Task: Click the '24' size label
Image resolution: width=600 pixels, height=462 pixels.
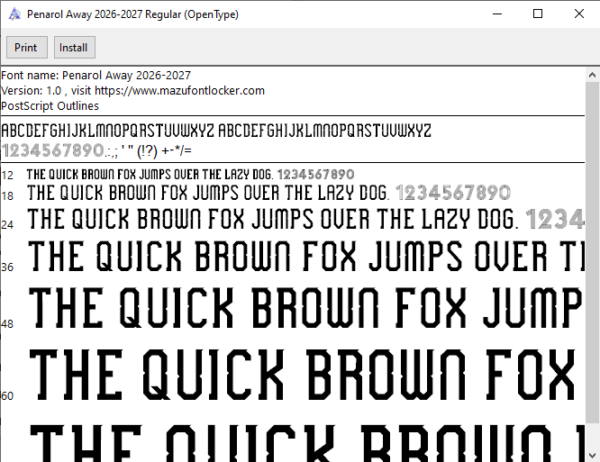Action: (x=7, y=224)
